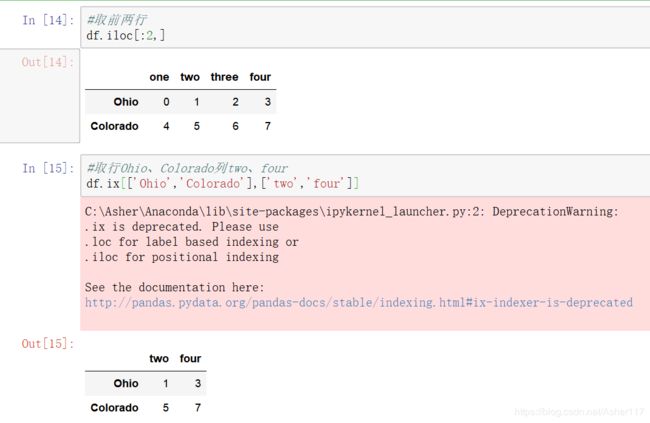The width and height of the screenshot is (650, 423).
Task: Click 'two' column header in Out[15] table
Action: click(x=159, y=359)
